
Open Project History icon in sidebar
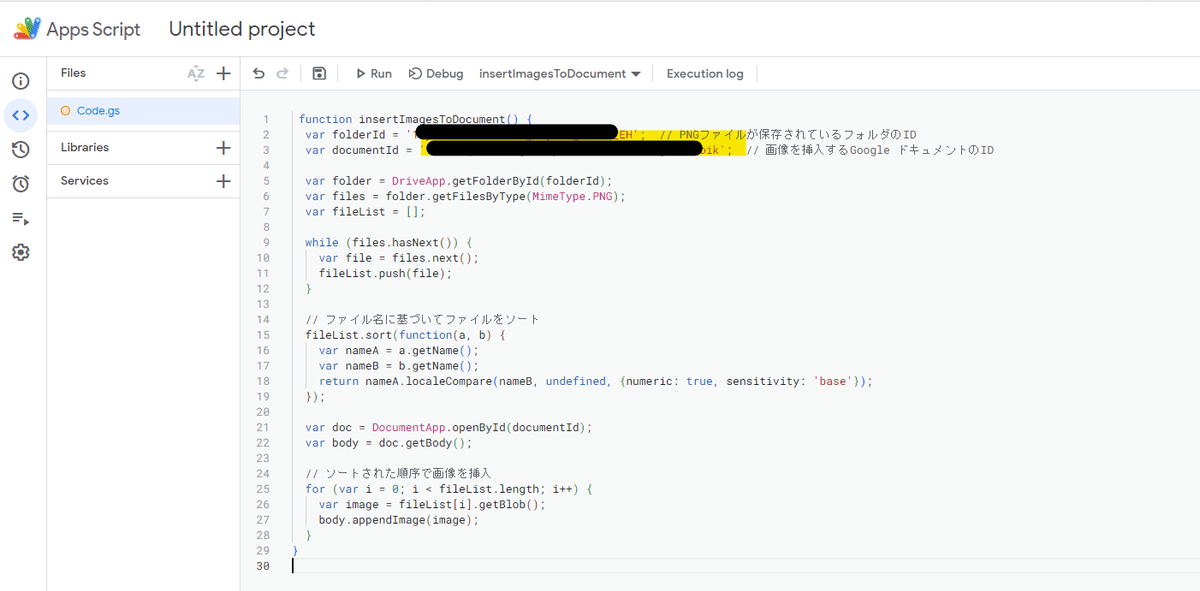pyautogui.click(x=21, y=150)
